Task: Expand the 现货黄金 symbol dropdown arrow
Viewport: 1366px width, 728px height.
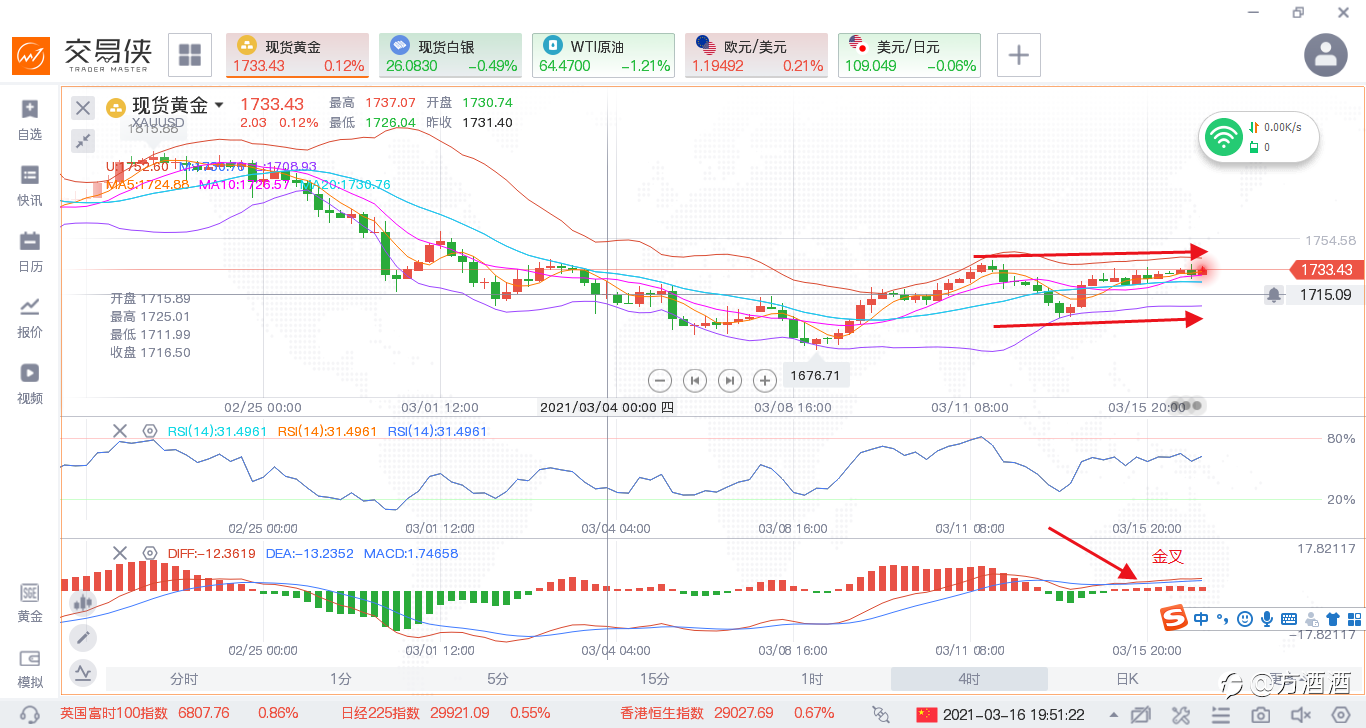Action: [x=219, y=105]
